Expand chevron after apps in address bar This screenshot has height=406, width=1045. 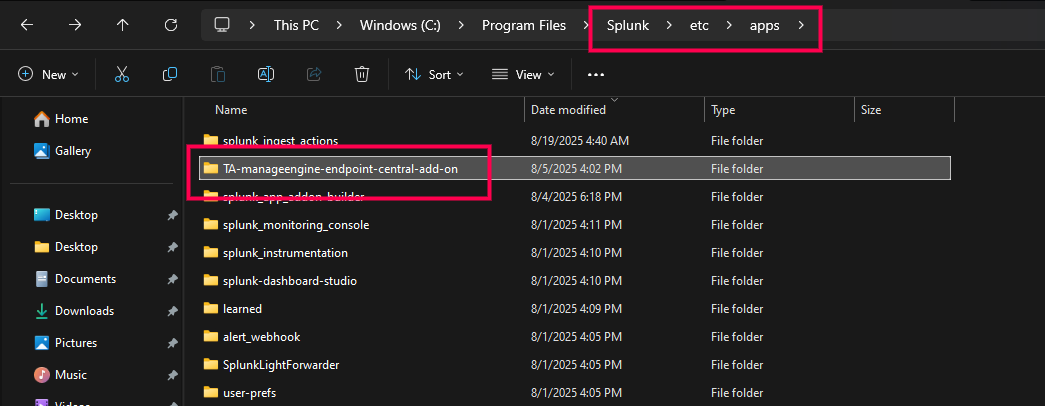801,25
